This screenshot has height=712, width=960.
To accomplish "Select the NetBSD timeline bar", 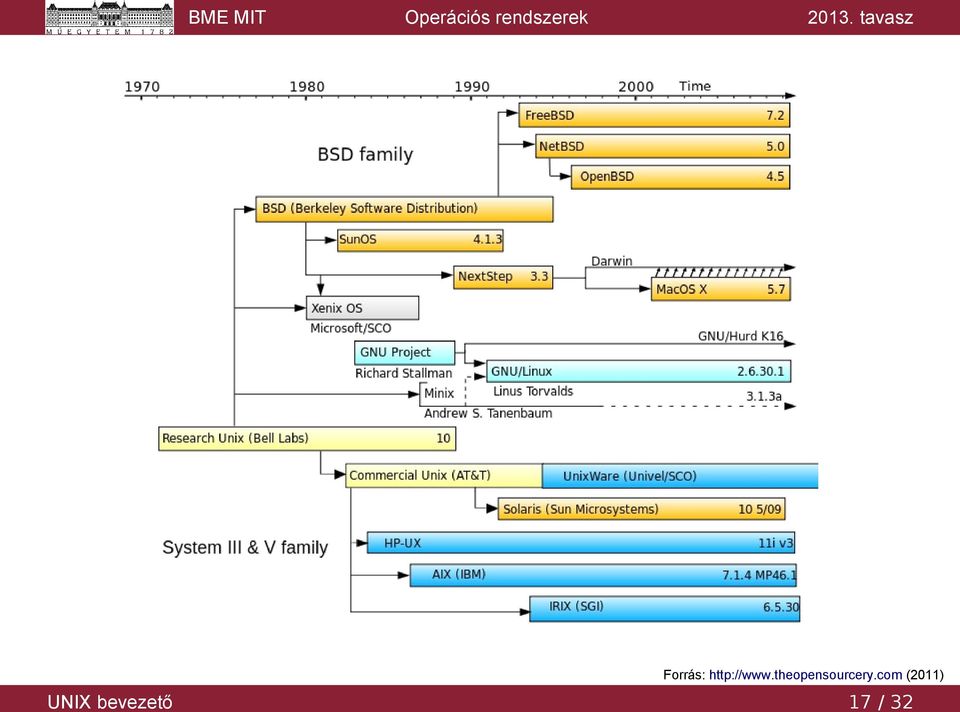I will point(662,146).
